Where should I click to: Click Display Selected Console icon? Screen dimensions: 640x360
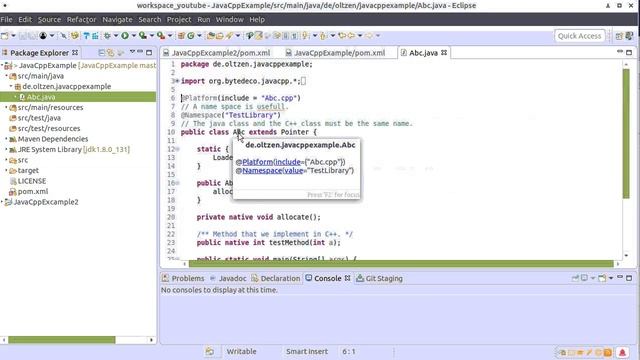point(584,278)
